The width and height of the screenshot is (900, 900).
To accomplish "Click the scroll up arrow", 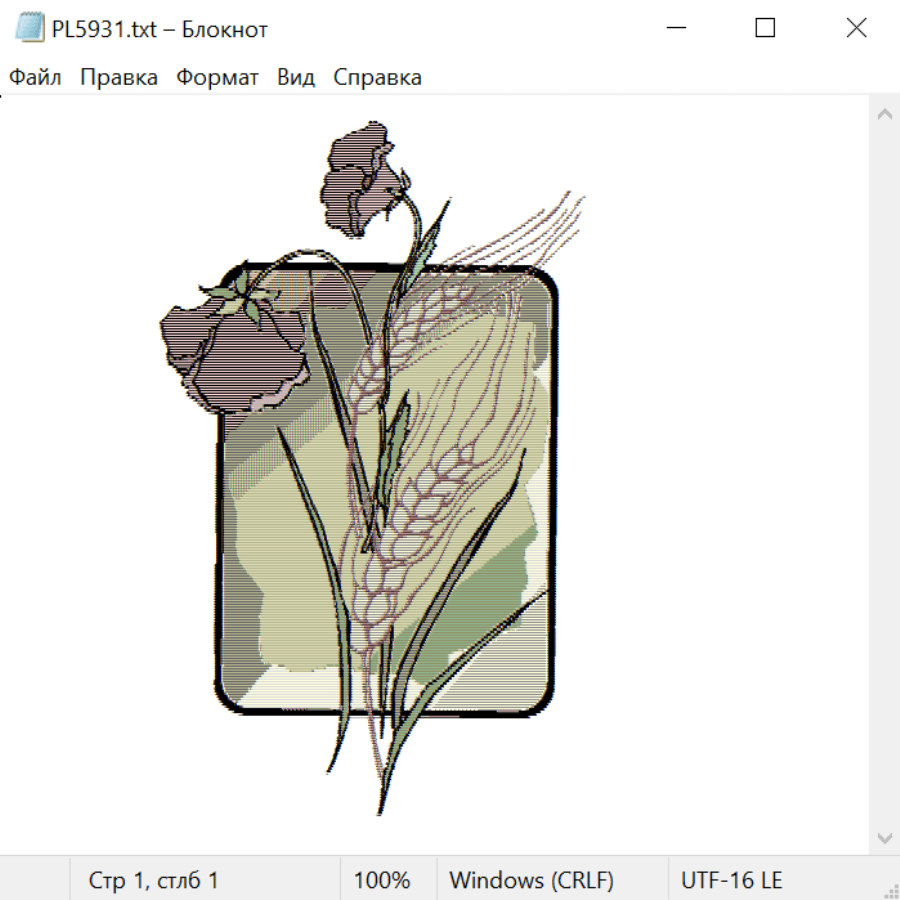I will click(x=885, y=114).
